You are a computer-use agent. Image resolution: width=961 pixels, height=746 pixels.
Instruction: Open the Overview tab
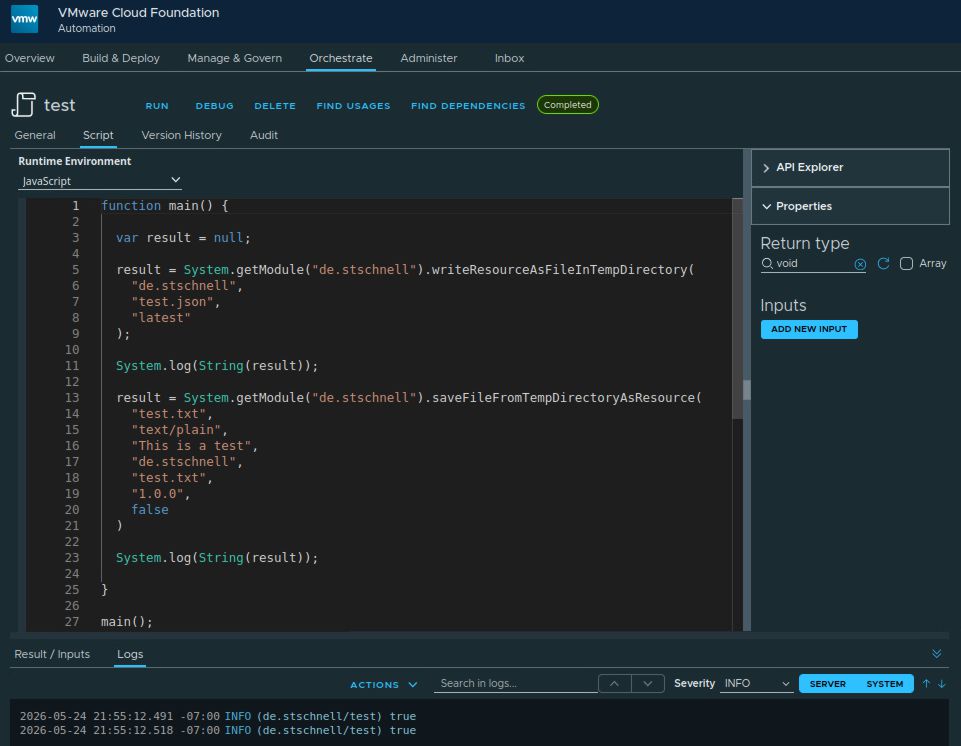click(29, 58)
